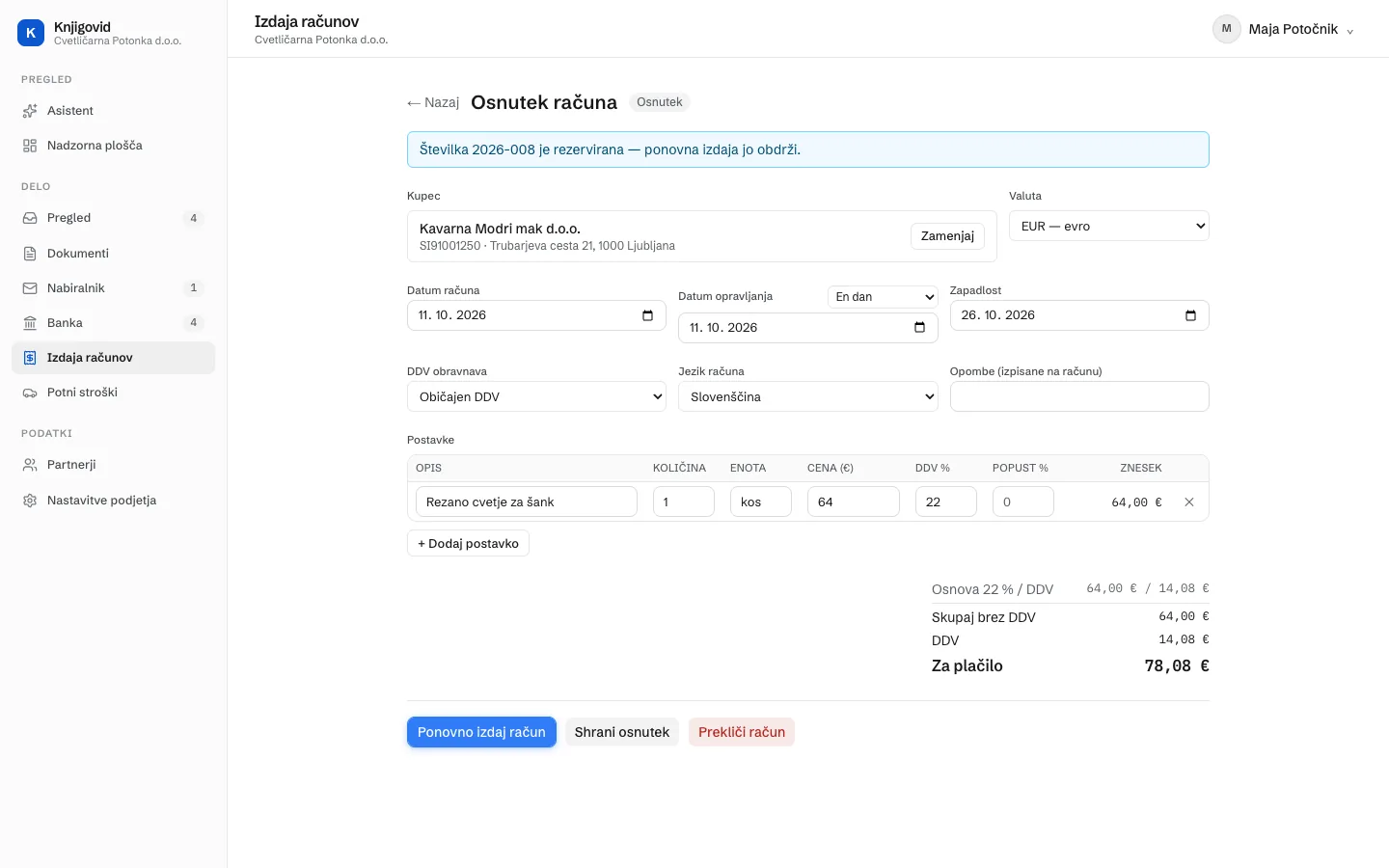Click the Banka building icon
Viewport: 1389px width, 868px height.
[30, 323]
